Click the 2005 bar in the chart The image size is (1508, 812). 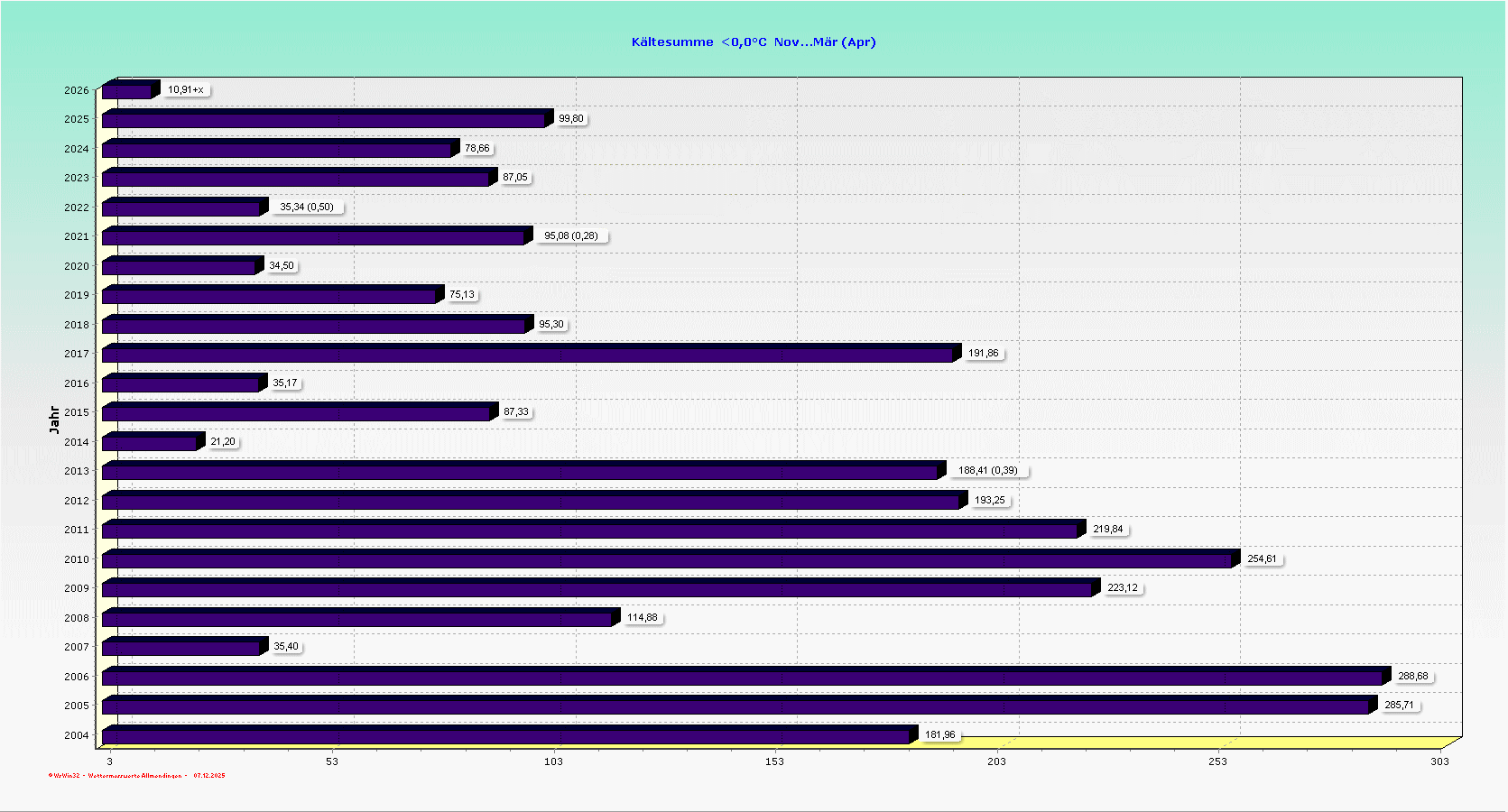click(735, 706)
